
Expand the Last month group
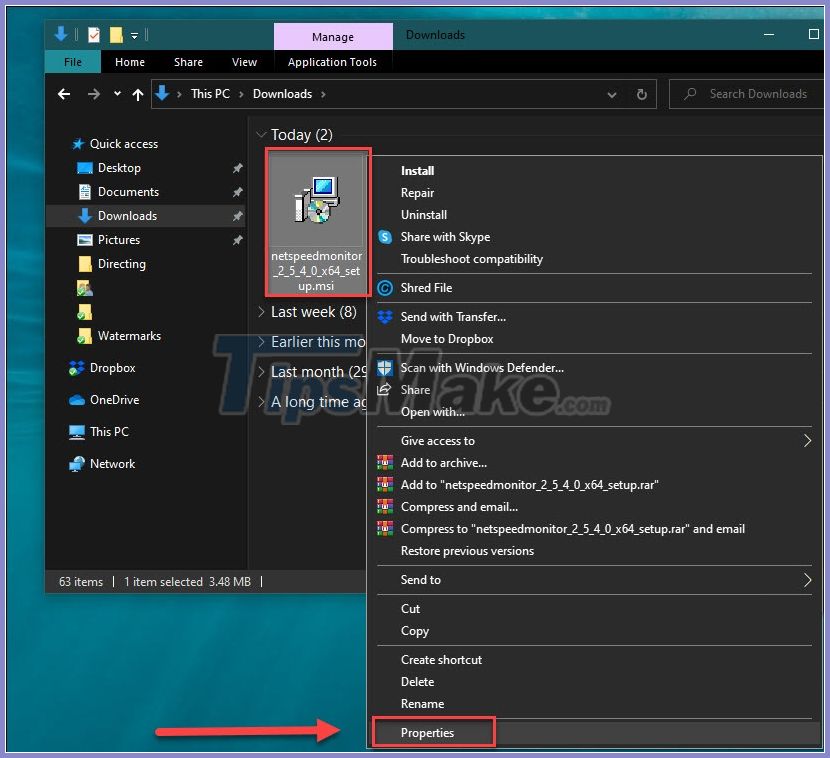[x=261, y=372]
